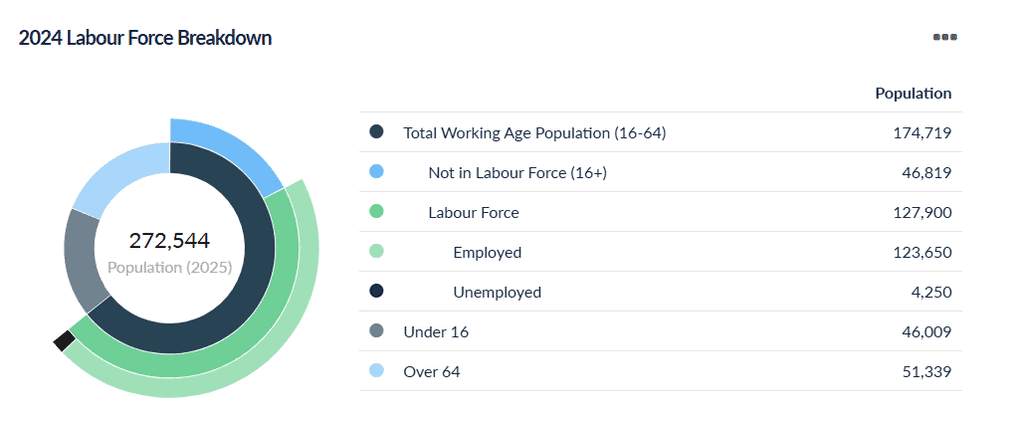The width and height of the screenshot is (1024, 425).
Task: Click the Not in Labour Force legend dot
Action: click(x=376, y=172)
